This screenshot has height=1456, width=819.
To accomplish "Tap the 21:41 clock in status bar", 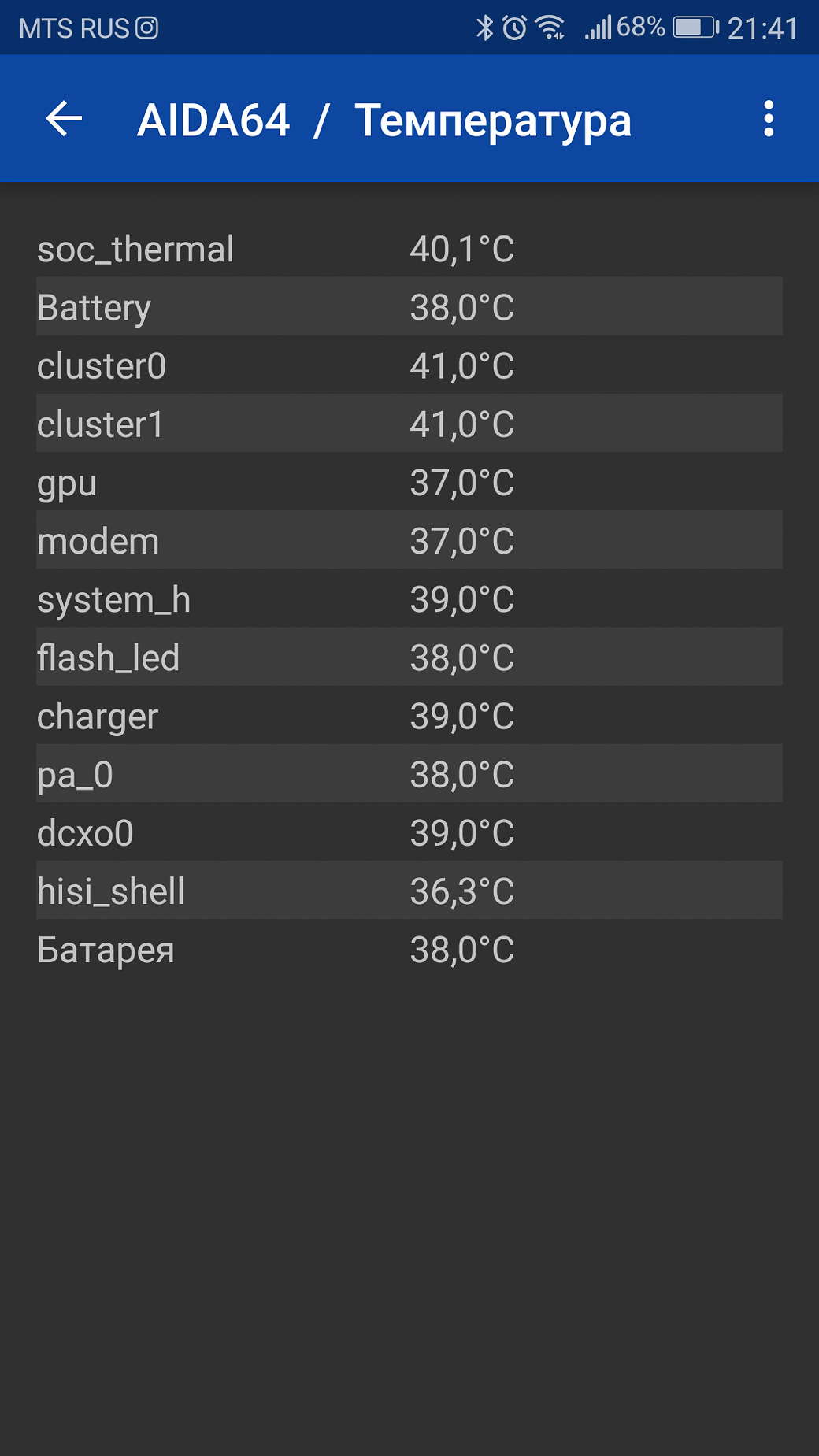I will 762,28.
